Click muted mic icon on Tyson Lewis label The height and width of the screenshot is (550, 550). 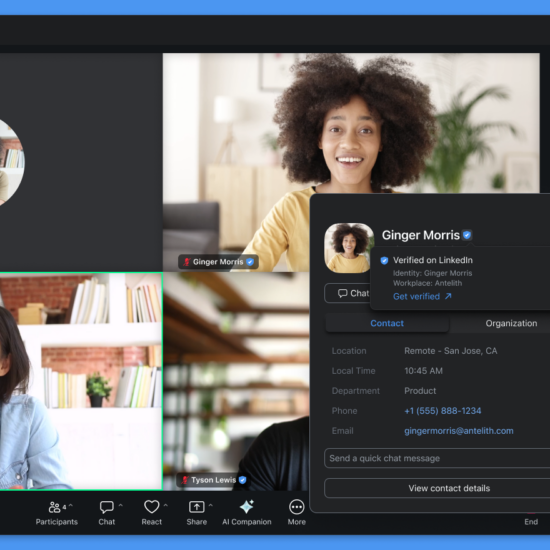(185, 480)
